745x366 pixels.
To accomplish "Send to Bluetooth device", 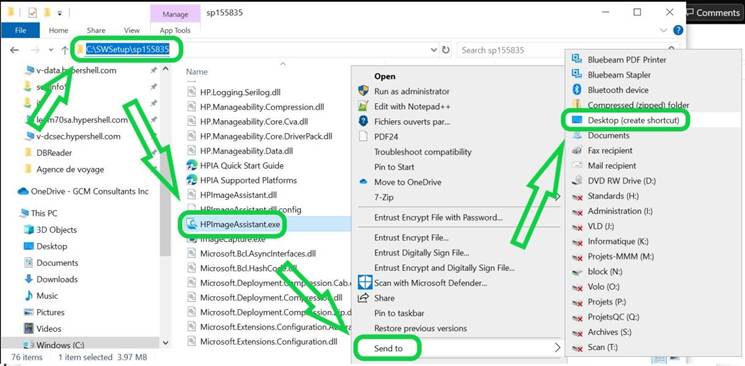I will (x=618, y=90).
